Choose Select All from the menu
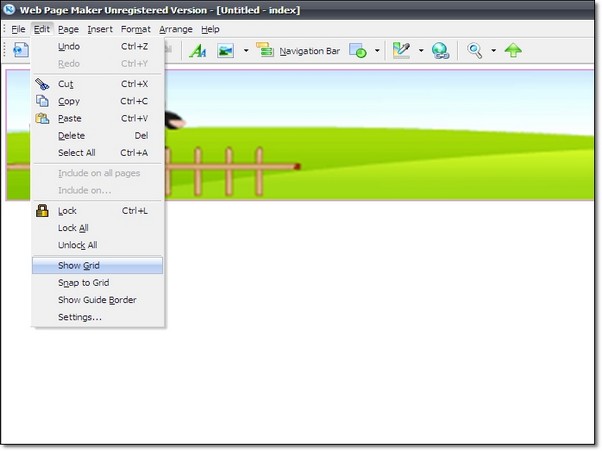 tap(98, 153)
